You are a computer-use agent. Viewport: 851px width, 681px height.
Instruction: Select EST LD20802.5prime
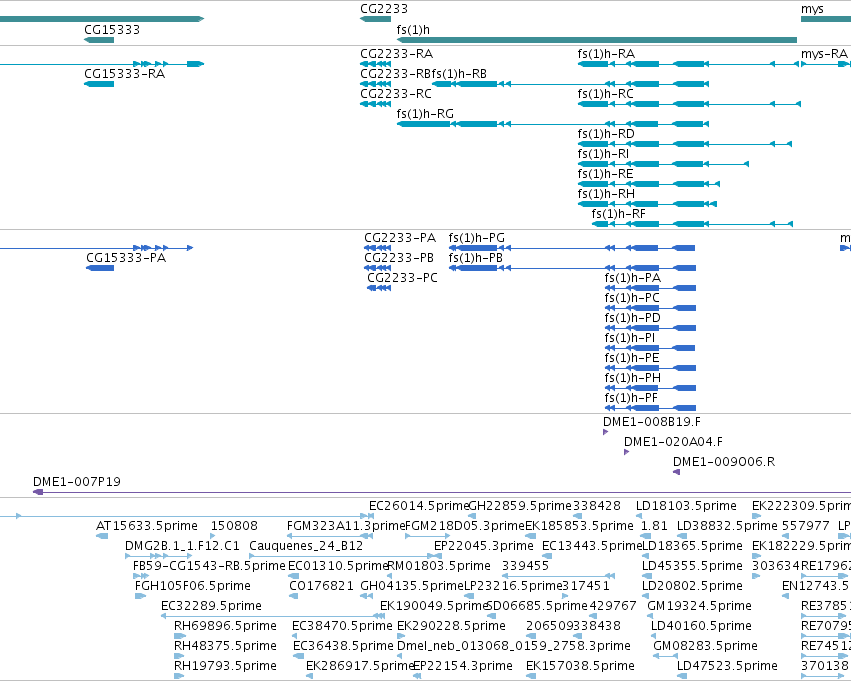click(x=692, y=587)
